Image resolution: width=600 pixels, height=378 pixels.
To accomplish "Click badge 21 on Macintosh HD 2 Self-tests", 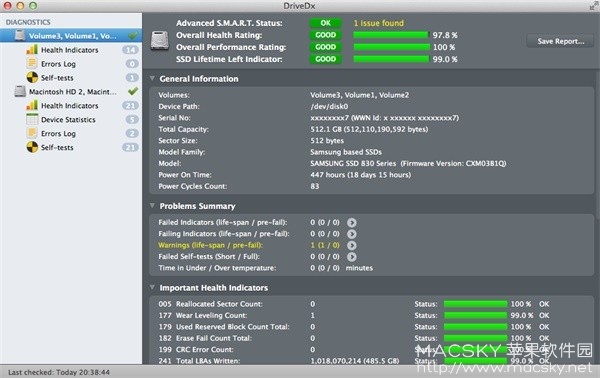I will [130, 147].
